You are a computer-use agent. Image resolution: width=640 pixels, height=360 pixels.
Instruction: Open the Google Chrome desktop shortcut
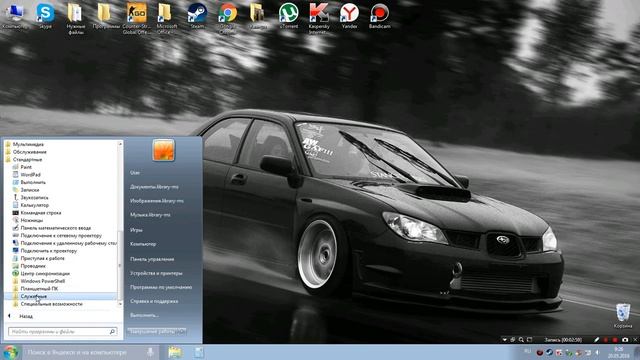click(227, 18)
